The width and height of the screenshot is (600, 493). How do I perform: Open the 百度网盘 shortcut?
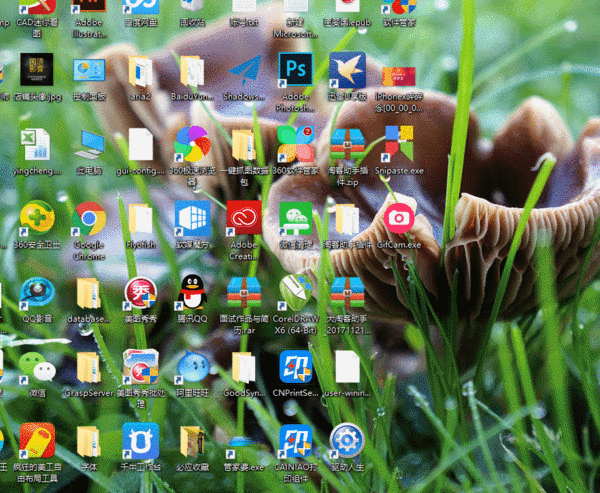(x=140, y=7)
